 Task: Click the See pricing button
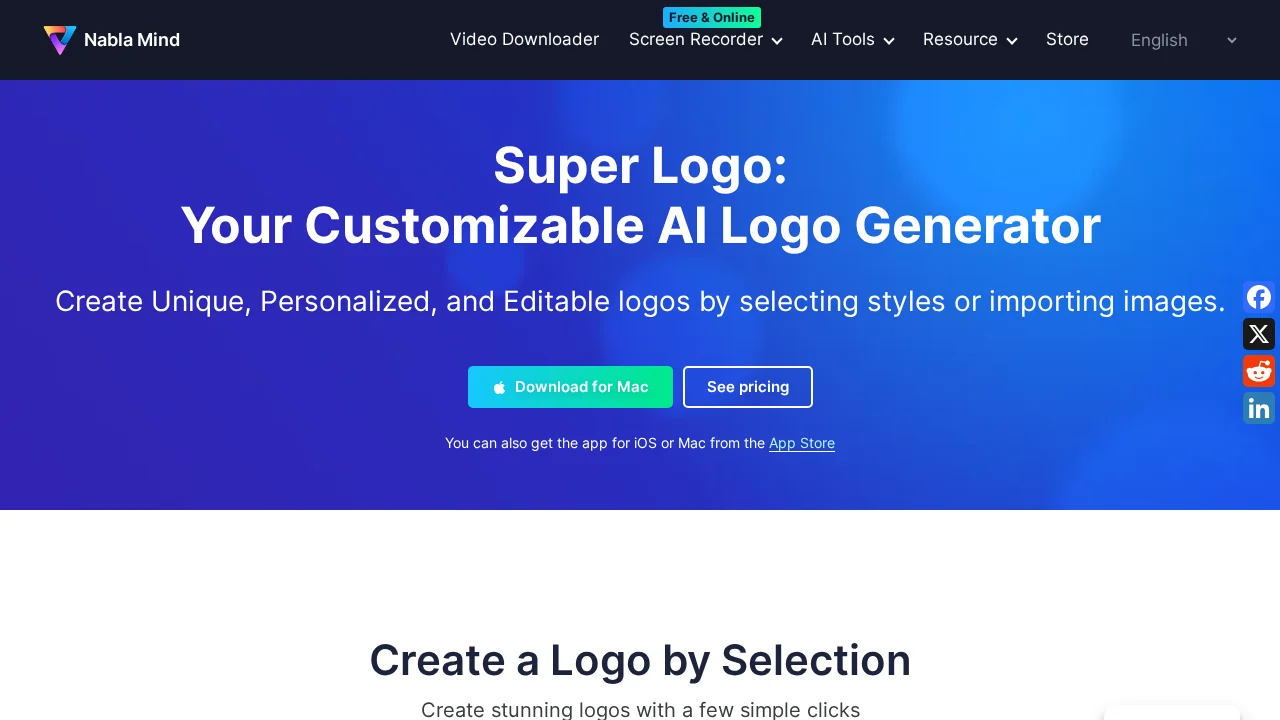[x=748, y=387]
